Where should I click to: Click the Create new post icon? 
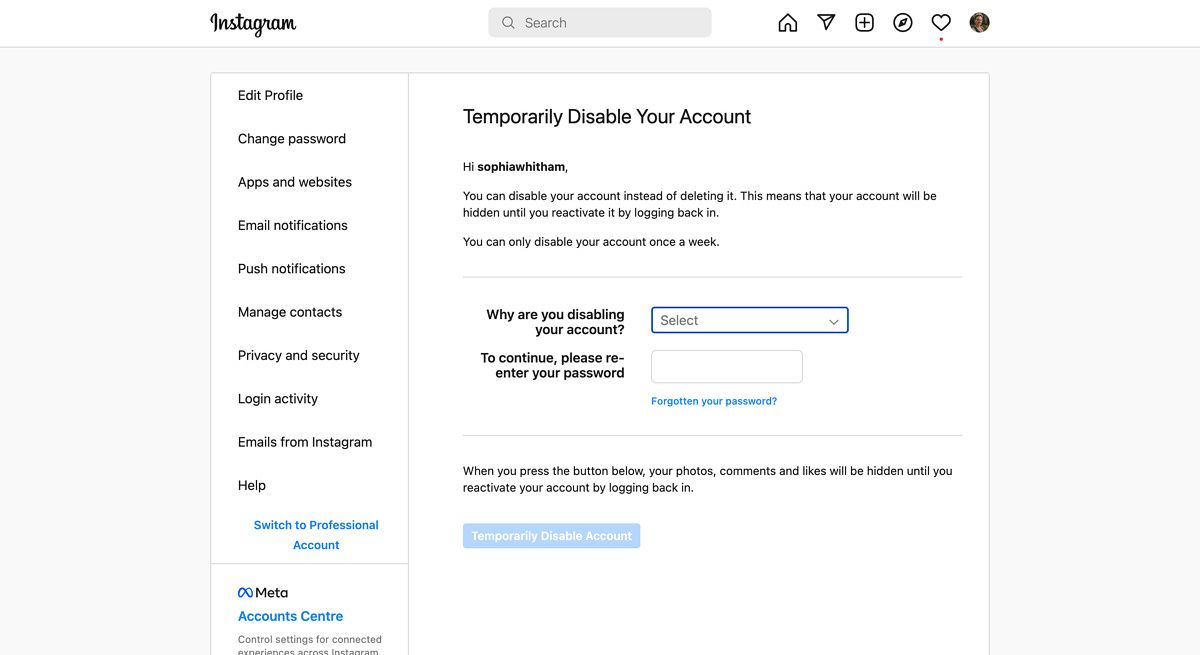pyautogui.click(x=863, y=22)
